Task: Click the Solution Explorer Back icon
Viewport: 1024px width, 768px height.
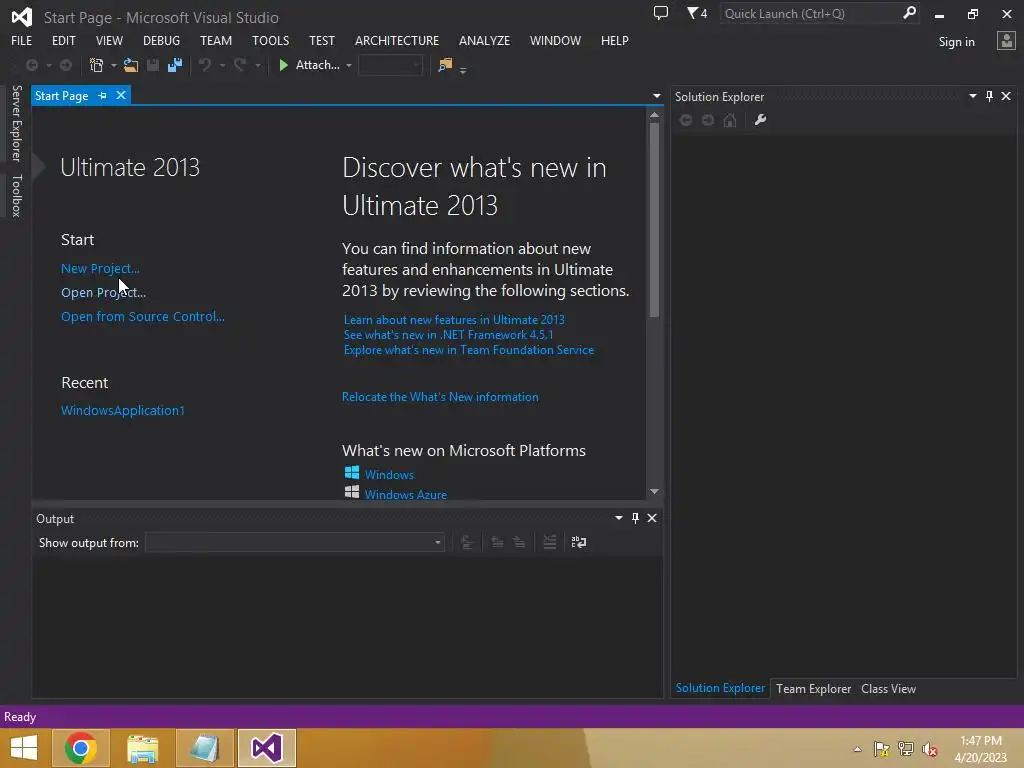Action: pyautogui.click(x=686, y=120)
